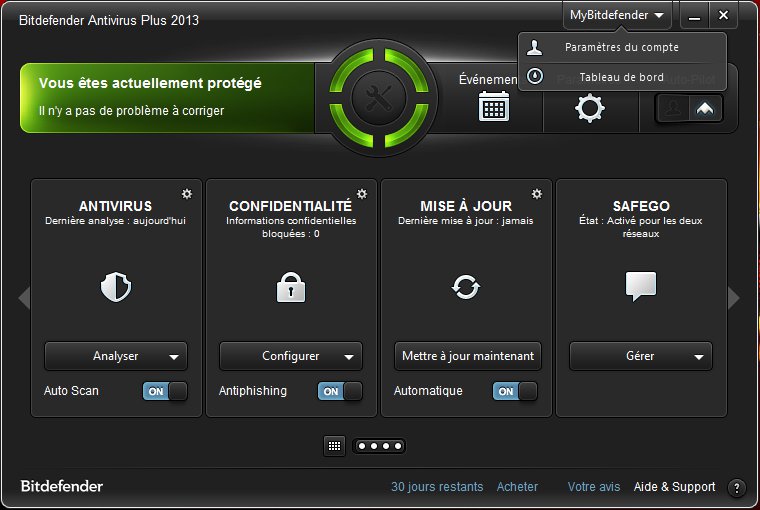This screenshot has width=760, height=510.
Task: Expand the Gérer dropdown
Action: pyautogui.click(x=699, y=356)
